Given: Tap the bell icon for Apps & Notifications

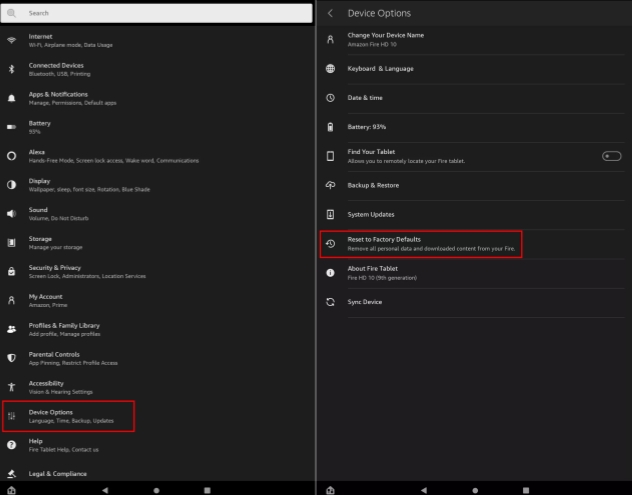Looking at the screenshot, I should coord(12,98).
